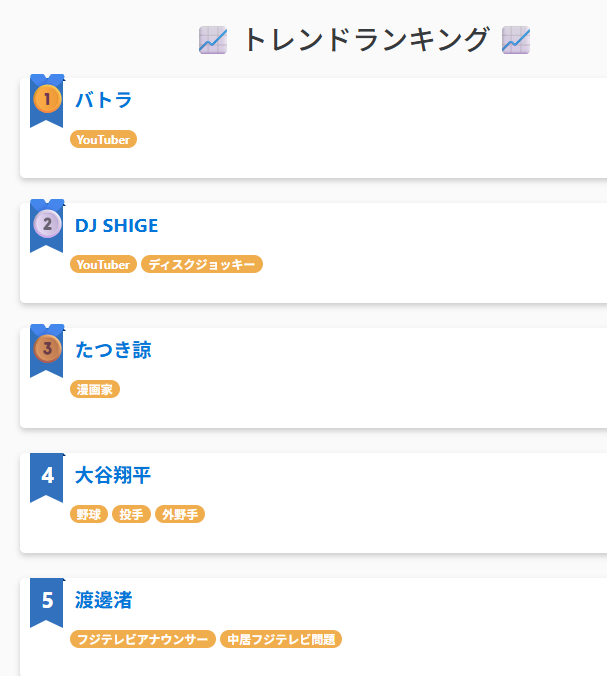This screenshot has width=607, height=676.
Task: Open the 渡邊渚 entry
Action: tap(103, 600)
